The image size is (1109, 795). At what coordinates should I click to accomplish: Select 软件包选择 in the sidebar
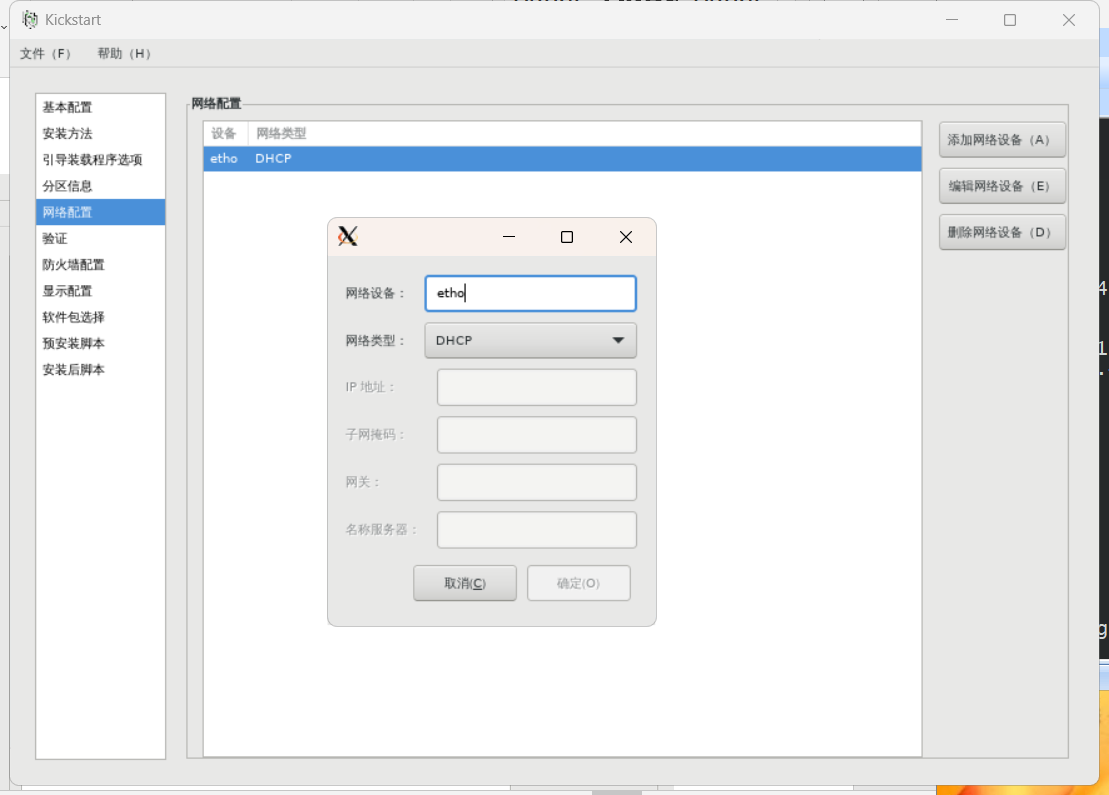[100, 317]
